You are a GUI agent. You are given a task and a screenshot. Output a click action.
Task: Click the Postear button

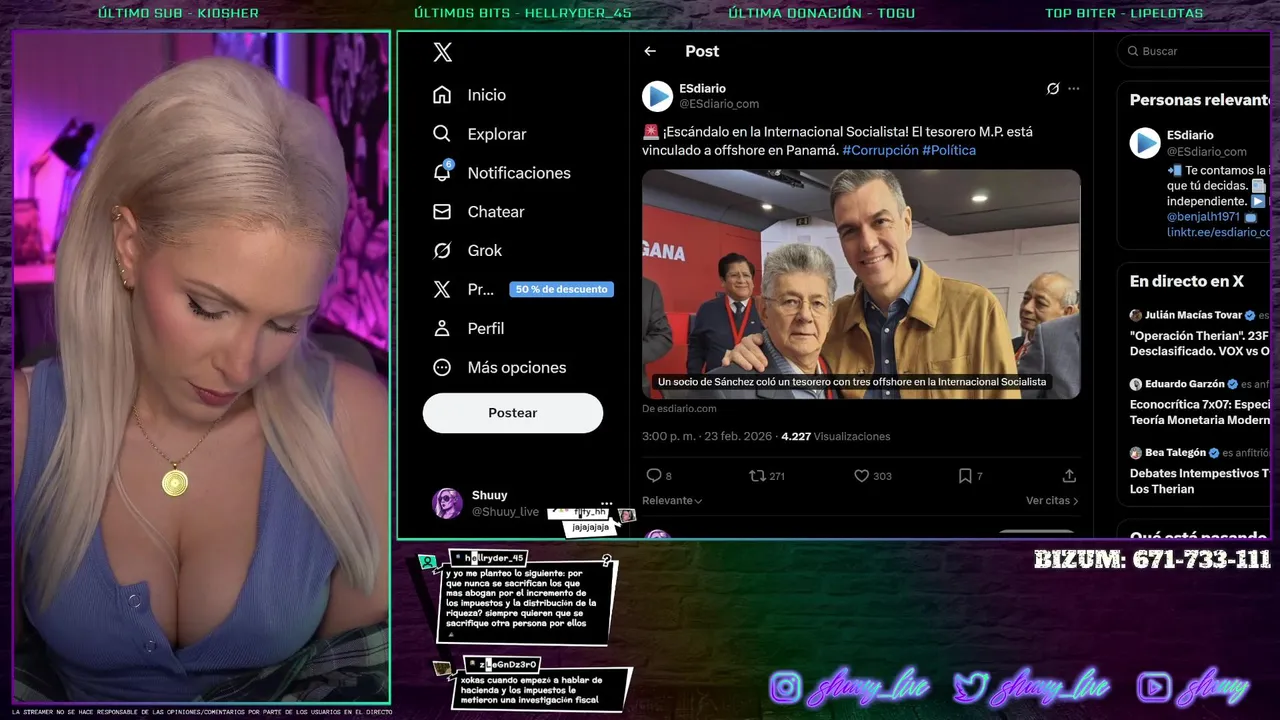pos(513,413)
